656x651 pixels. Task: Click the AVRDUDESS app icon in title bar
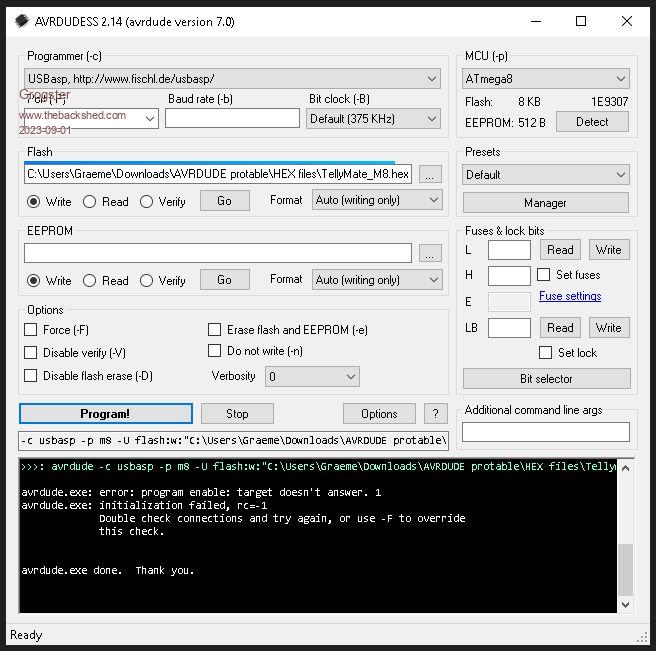coord(21,21)
